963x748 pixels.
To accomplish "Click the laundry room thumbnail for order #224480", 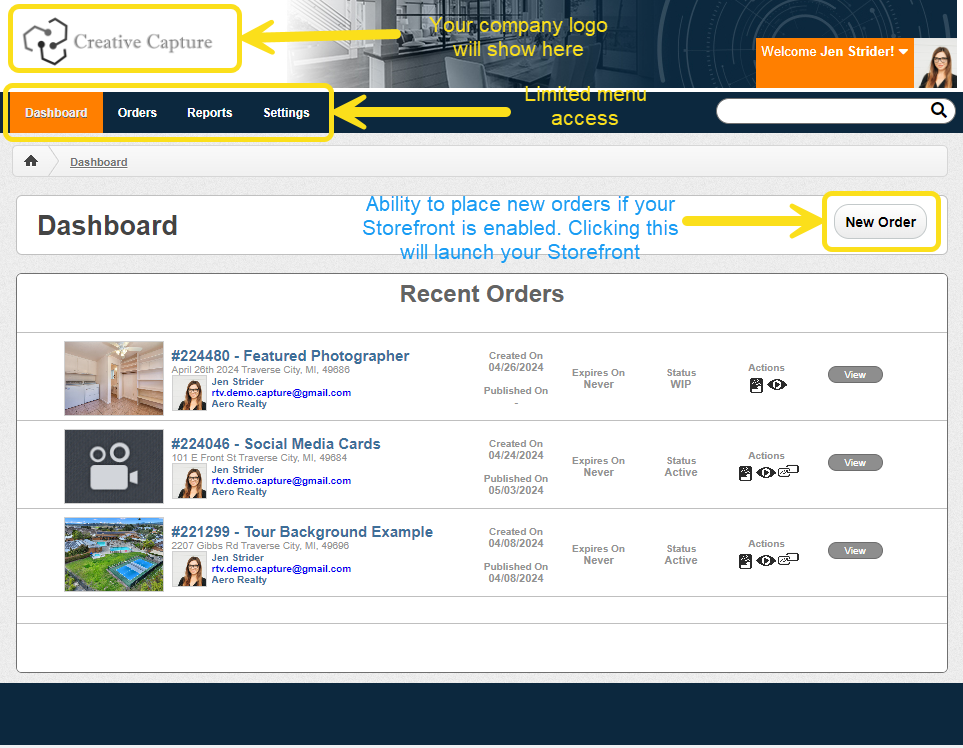I will pos(114,378).
